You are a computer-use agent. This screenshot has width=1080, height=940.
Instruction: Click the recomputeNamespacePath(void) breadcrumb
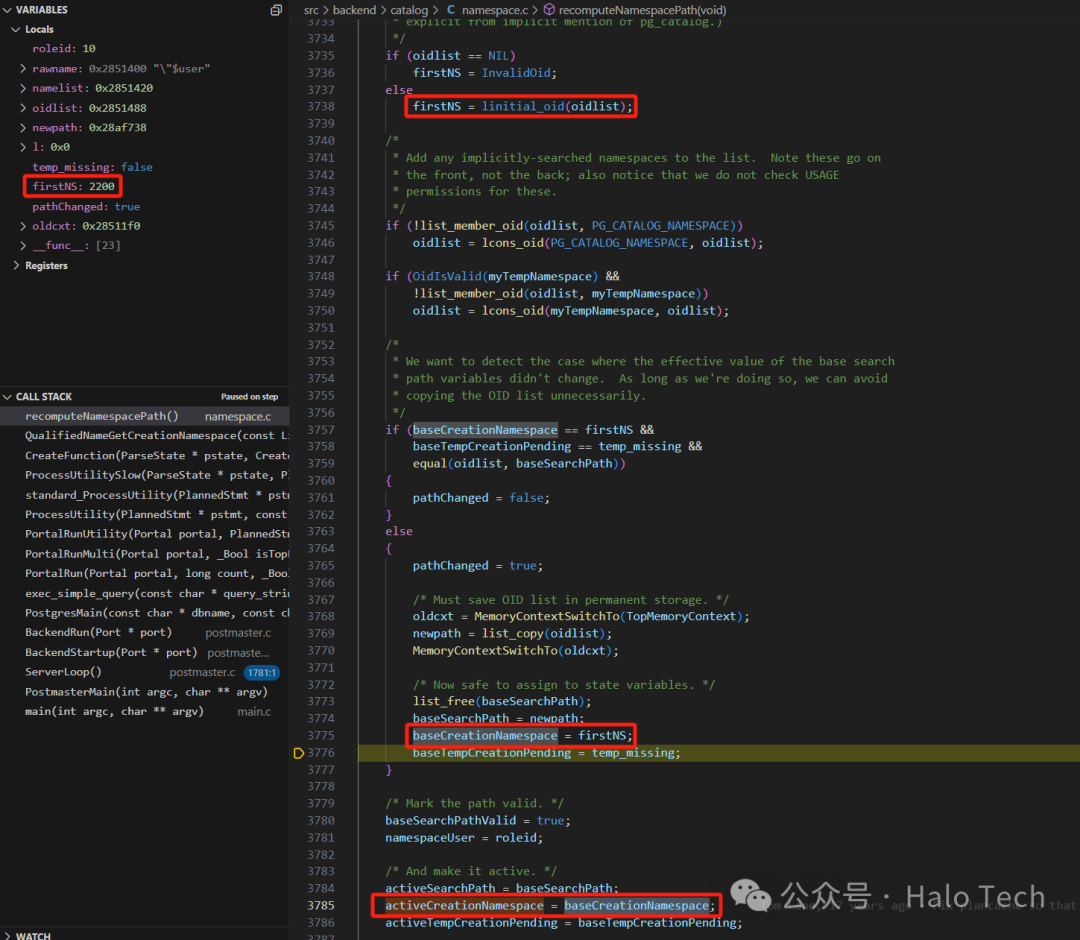point(642,10)
